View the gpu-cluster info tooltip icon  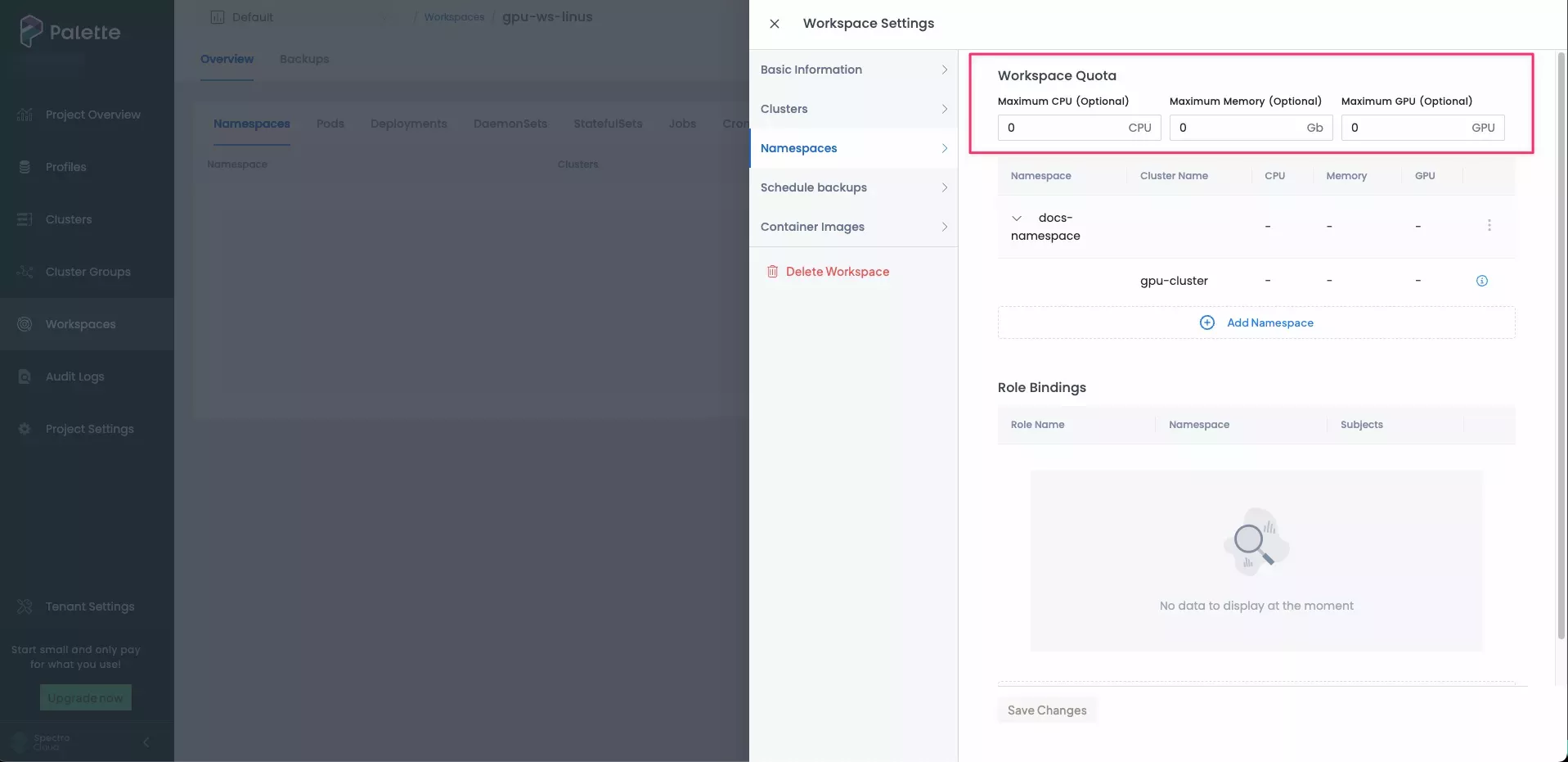click(1481, 280)
